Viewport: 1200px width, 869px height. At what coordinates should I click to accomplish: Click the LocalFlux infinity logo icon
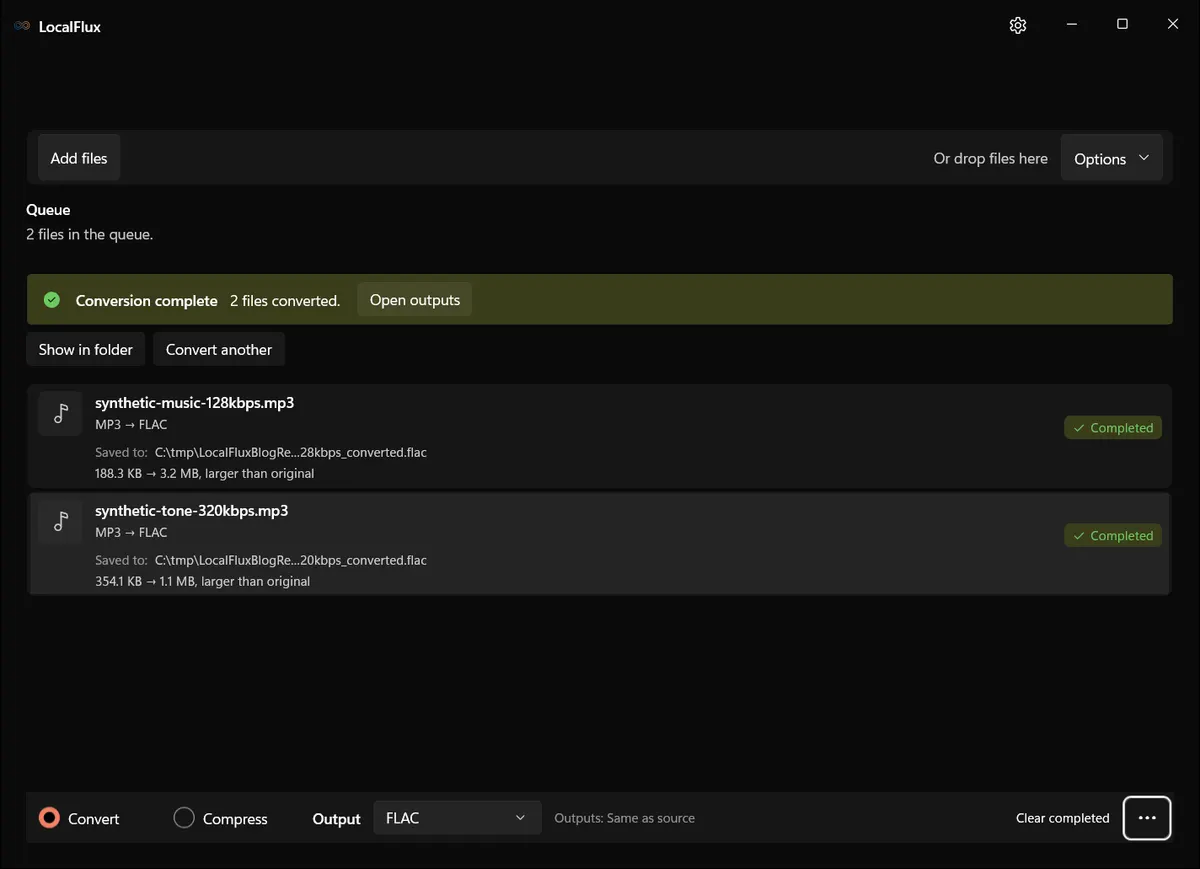pyautogui.click(x=22, y=27)
